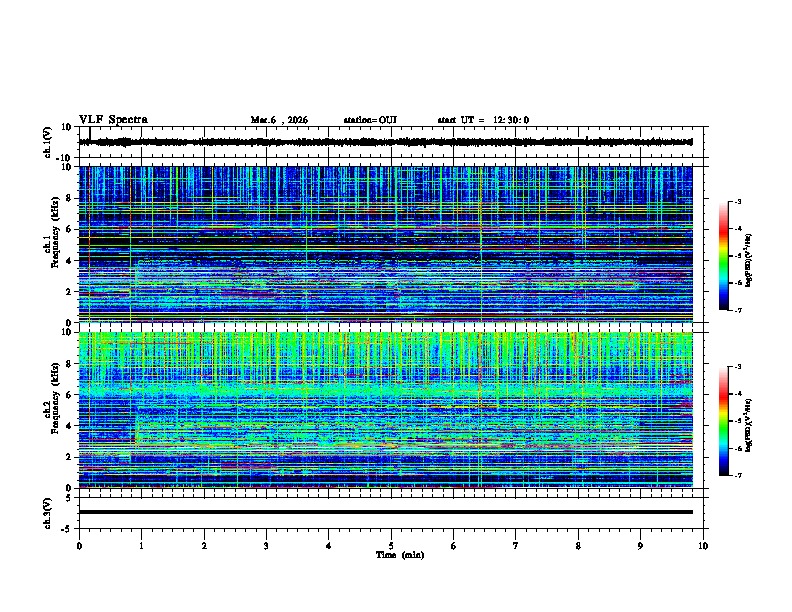The height and width of the screenshot is (612, 792).
Task: Click the '3' tick on the time axis
Action: 266,546
